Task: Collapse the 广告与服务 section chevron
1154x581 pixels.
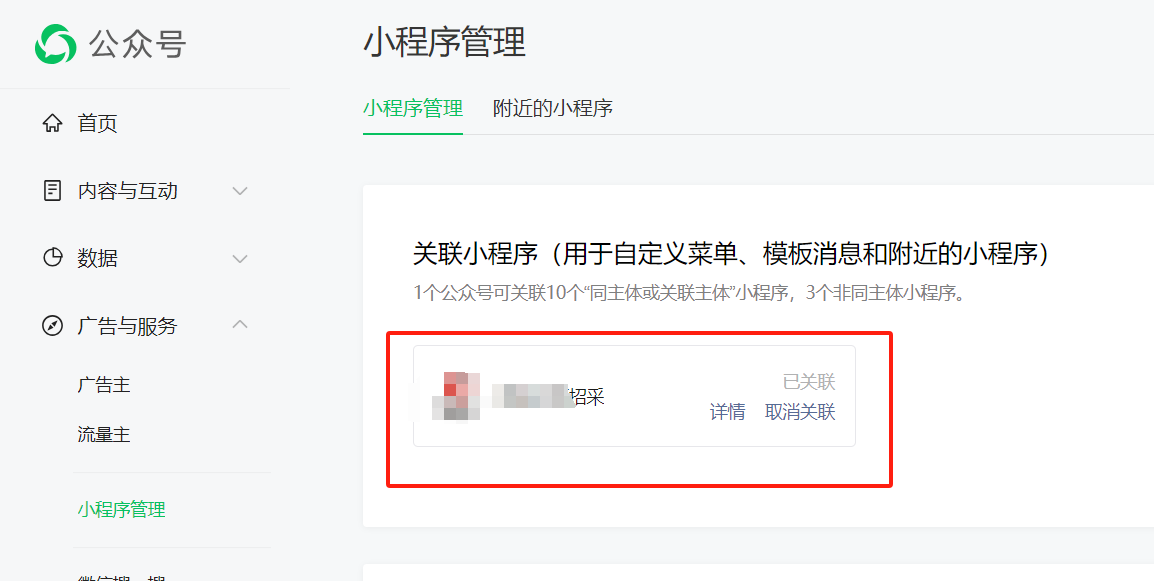Action: tap(240, 325)
